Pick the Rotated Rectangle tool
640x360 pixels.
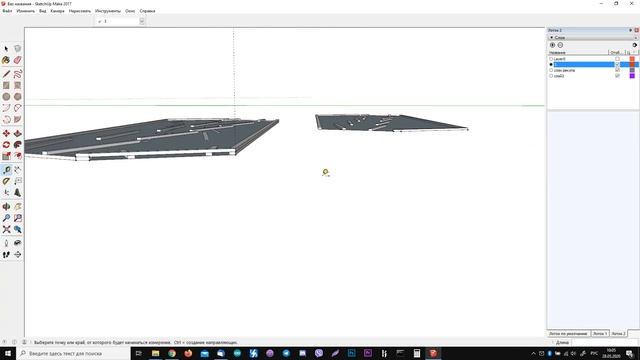(18, 85)
